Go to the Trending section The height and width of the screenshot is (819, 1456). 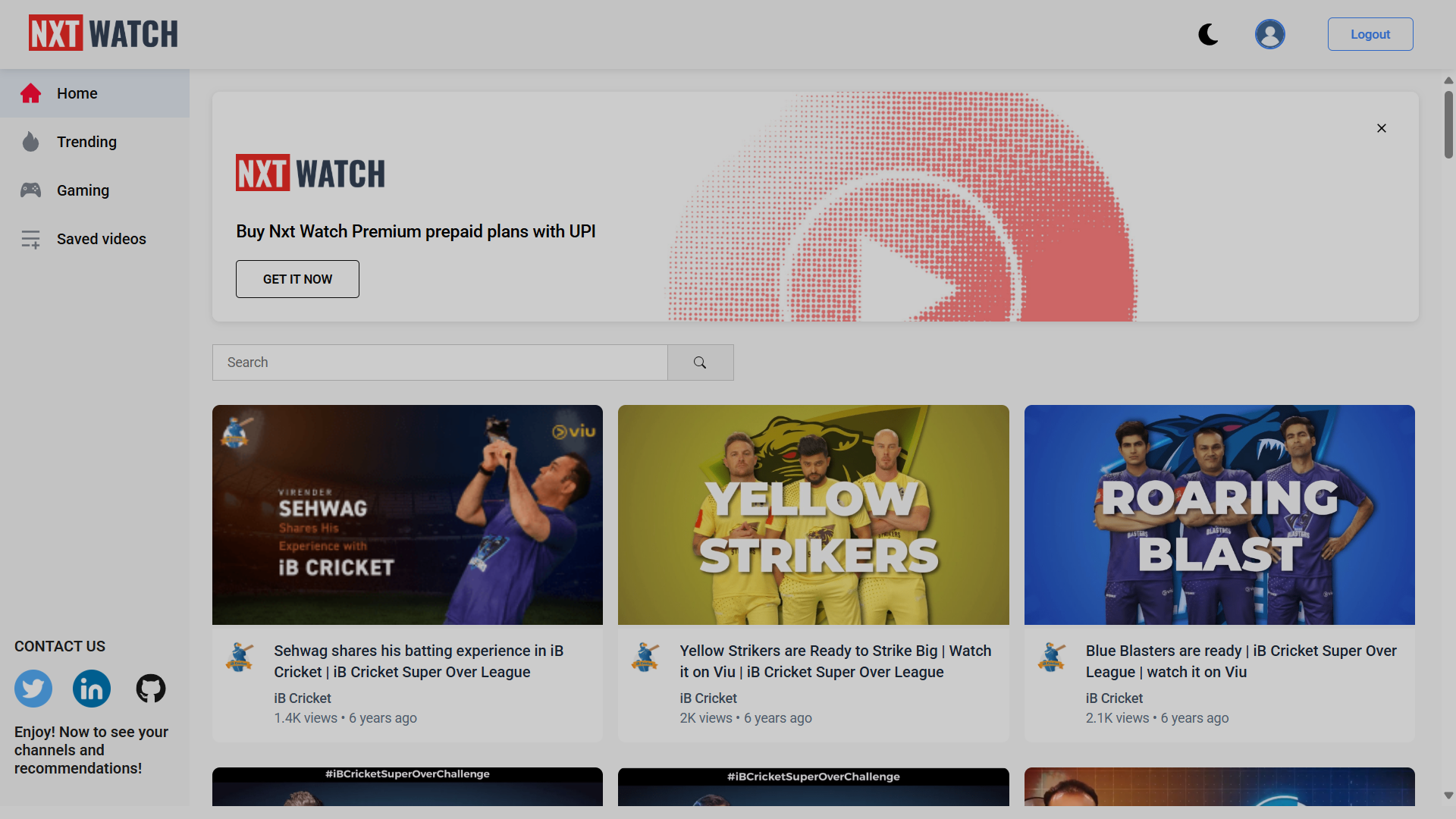(x=86, y=142)
